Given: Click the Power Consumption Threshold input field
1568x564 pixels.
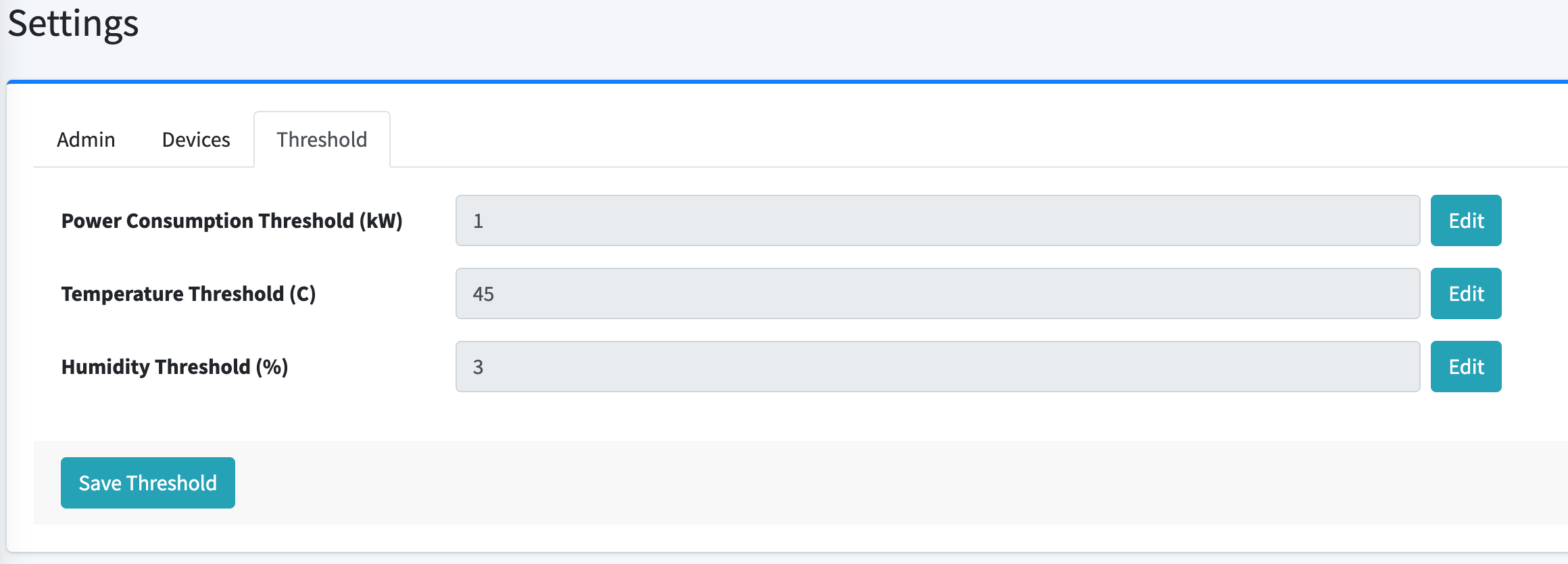Looking at the screenshot, I should pyautogui.click(x=937, y=220).
